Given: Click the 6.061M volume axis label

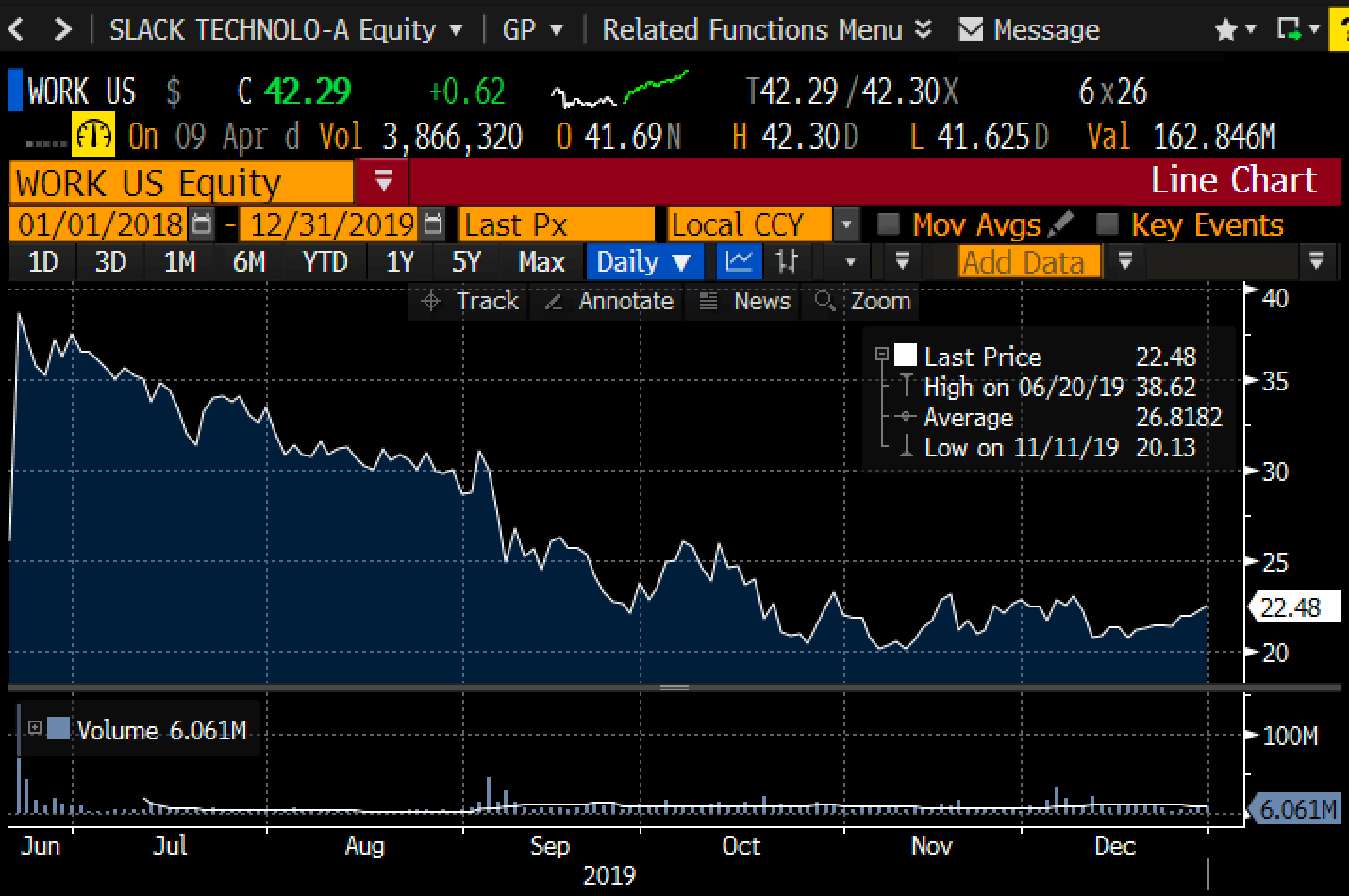Looking at the screenshot, I should [1296, 808].
